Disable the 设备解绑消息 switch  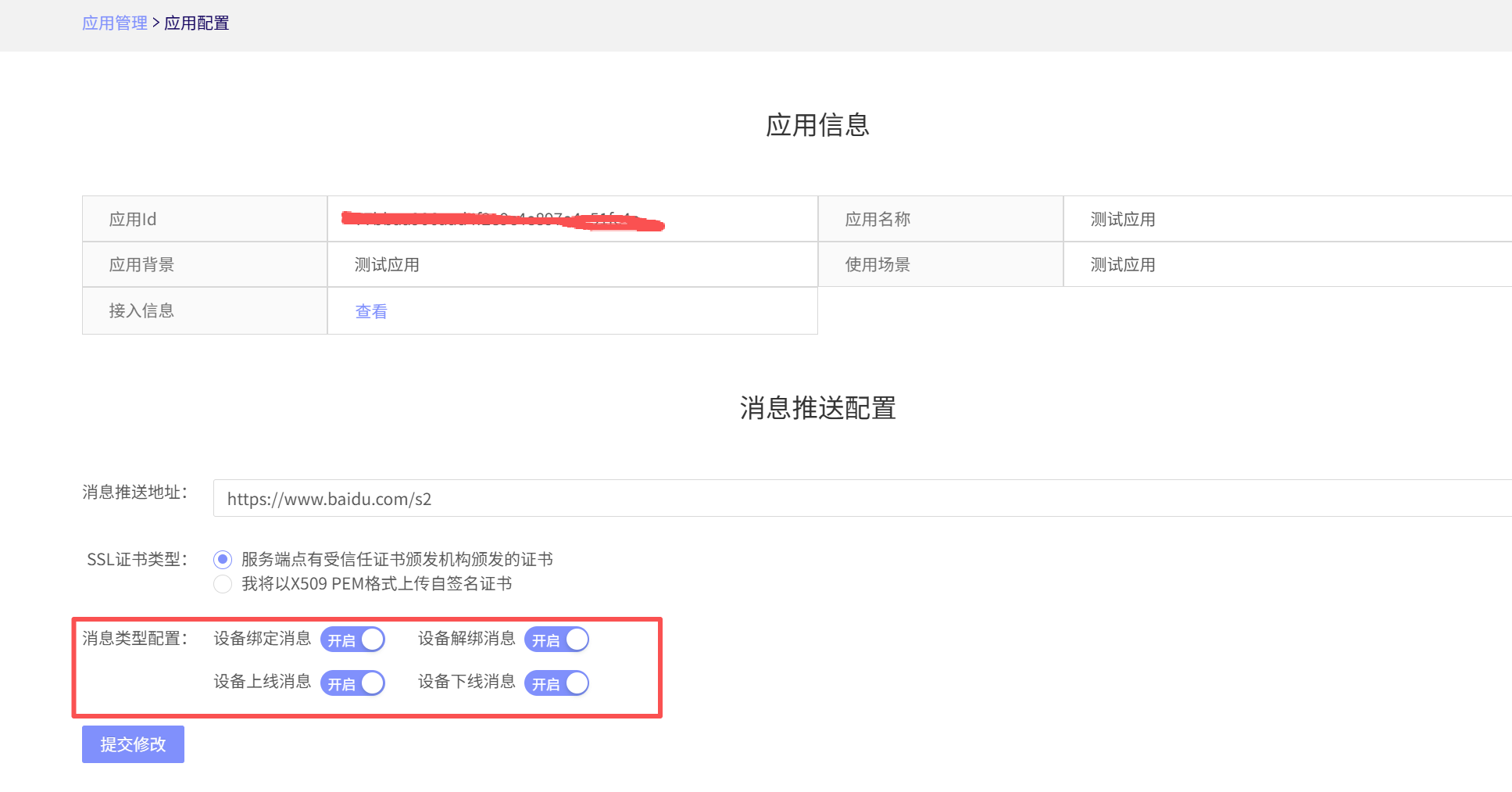coord(556,640)
